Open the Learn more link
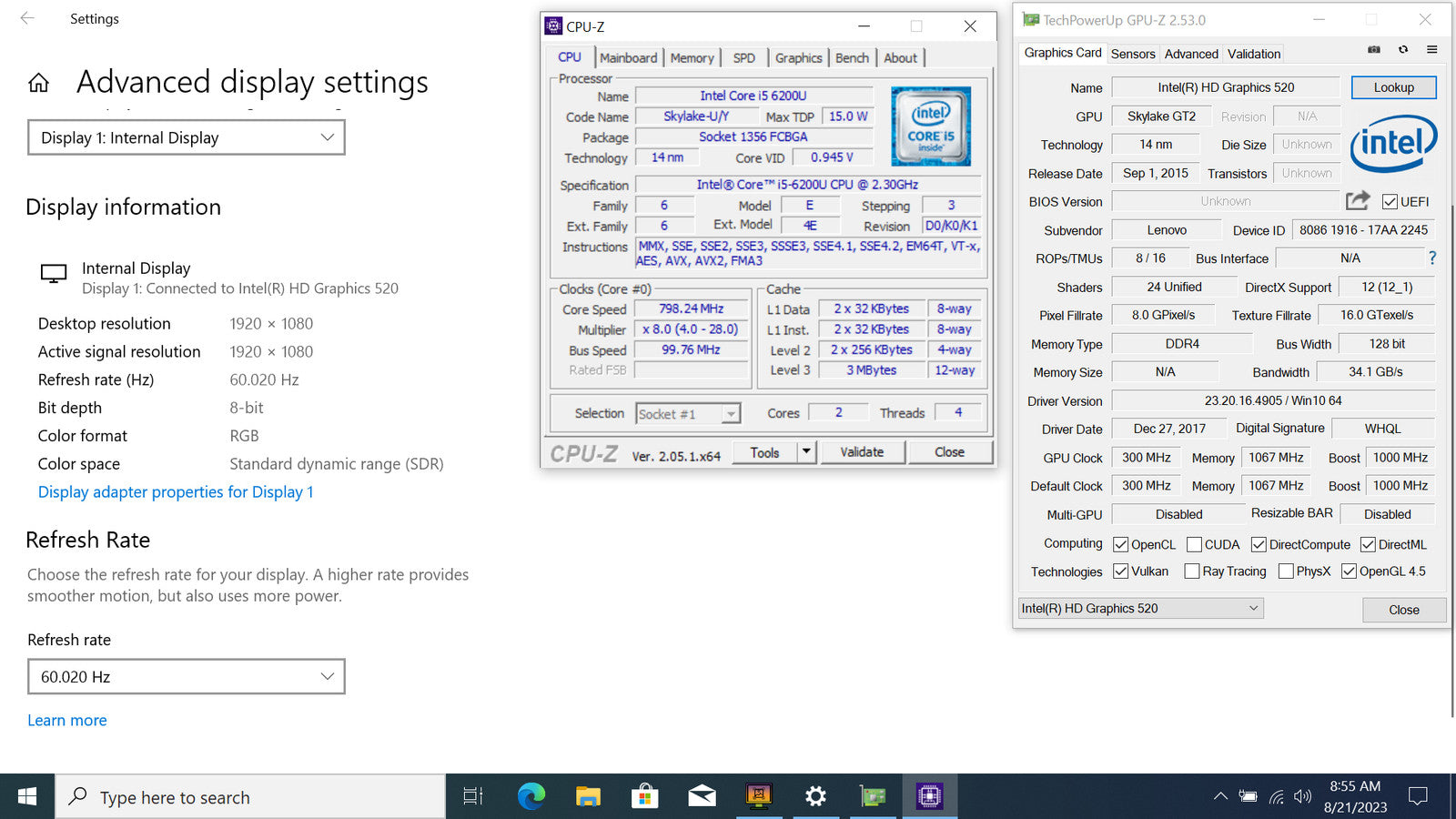1456x819 pixels. 67,720
